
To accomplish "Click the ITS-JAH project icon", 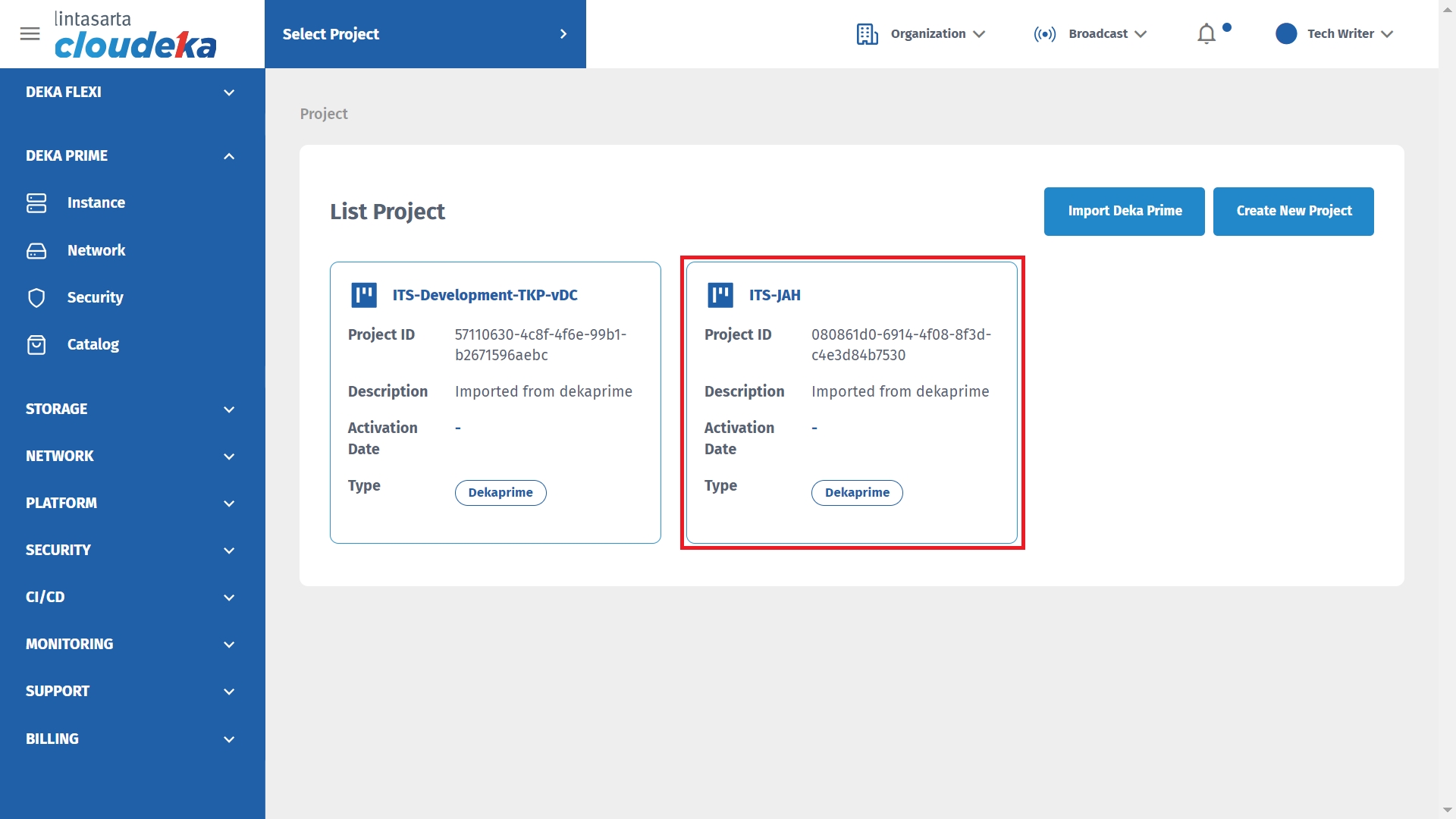I will (x=720, y=295).
